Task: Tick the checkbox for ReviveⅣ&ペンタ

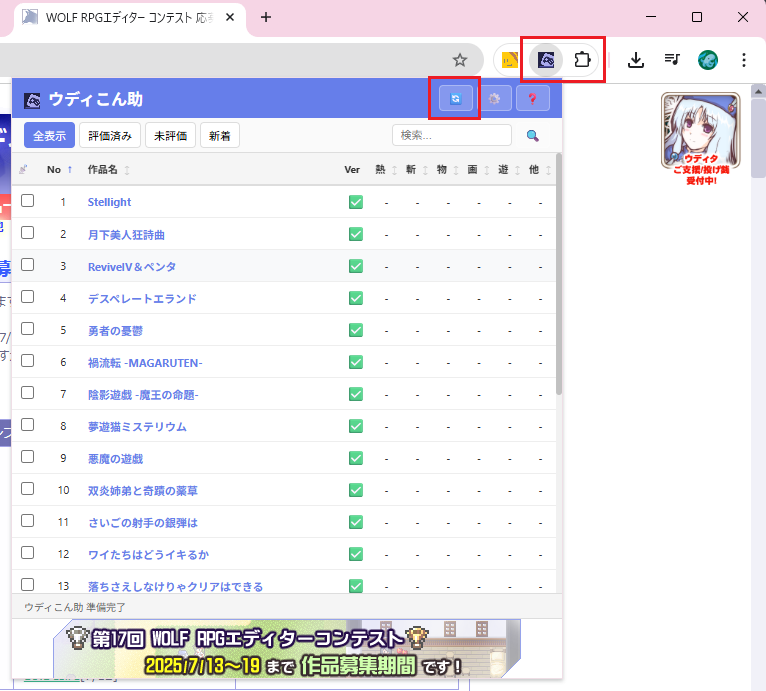Action: (x=27, y=264)
